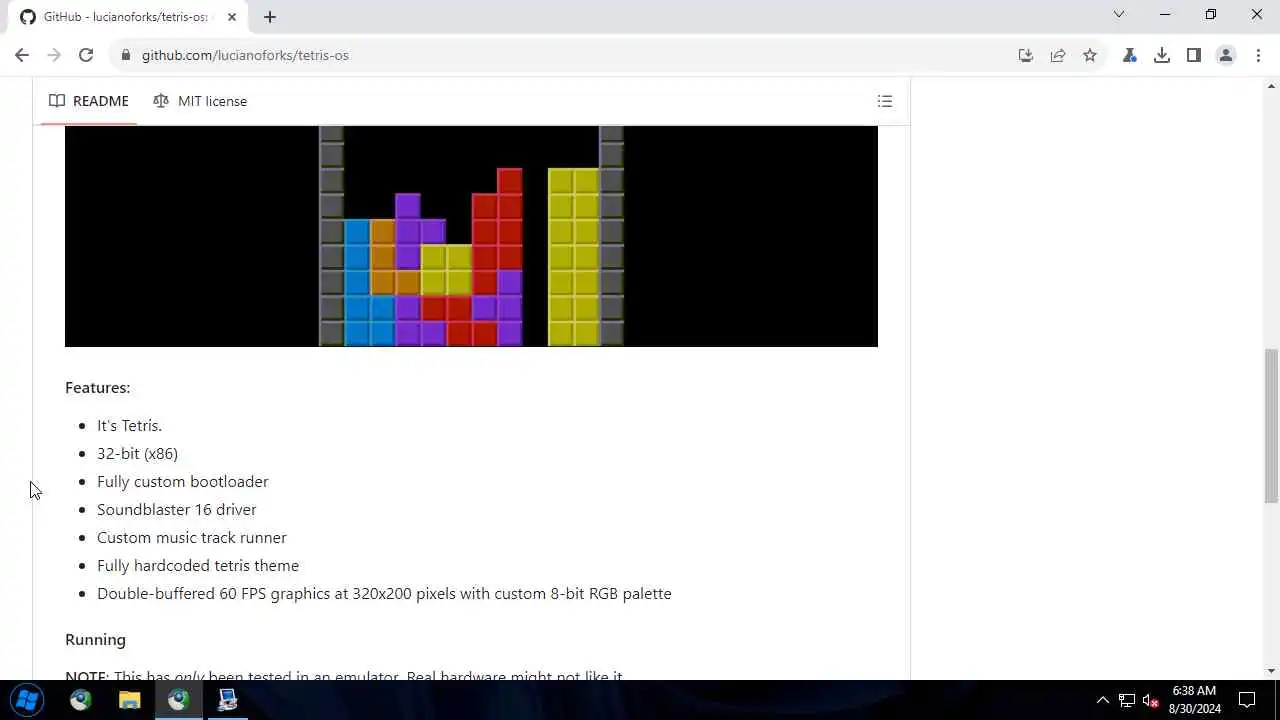Open the network status tray icon
This screenshot has width=1280, height=720.
(1127, 700)
